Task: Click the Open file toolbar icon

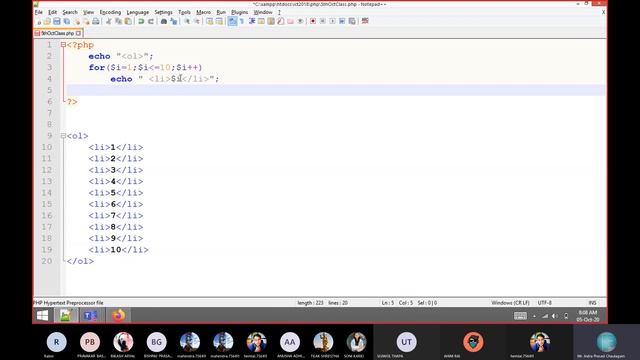Action: (47, 21)
